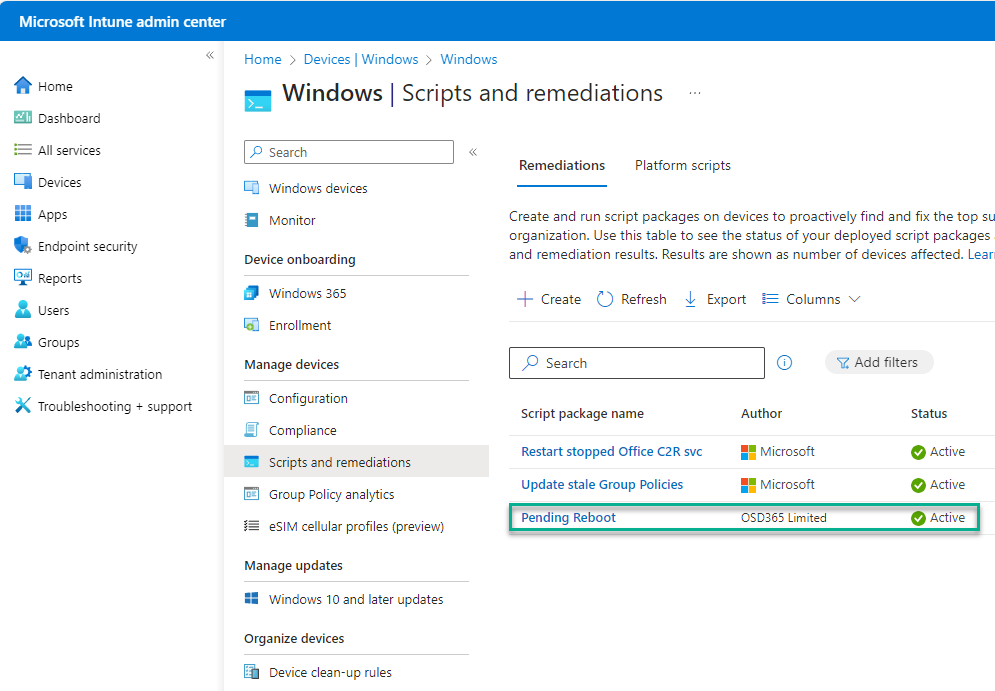This screenshot has height=691, width=995.
Task: Switch to the Platform scripts tab
Action: tap(683, 166)
